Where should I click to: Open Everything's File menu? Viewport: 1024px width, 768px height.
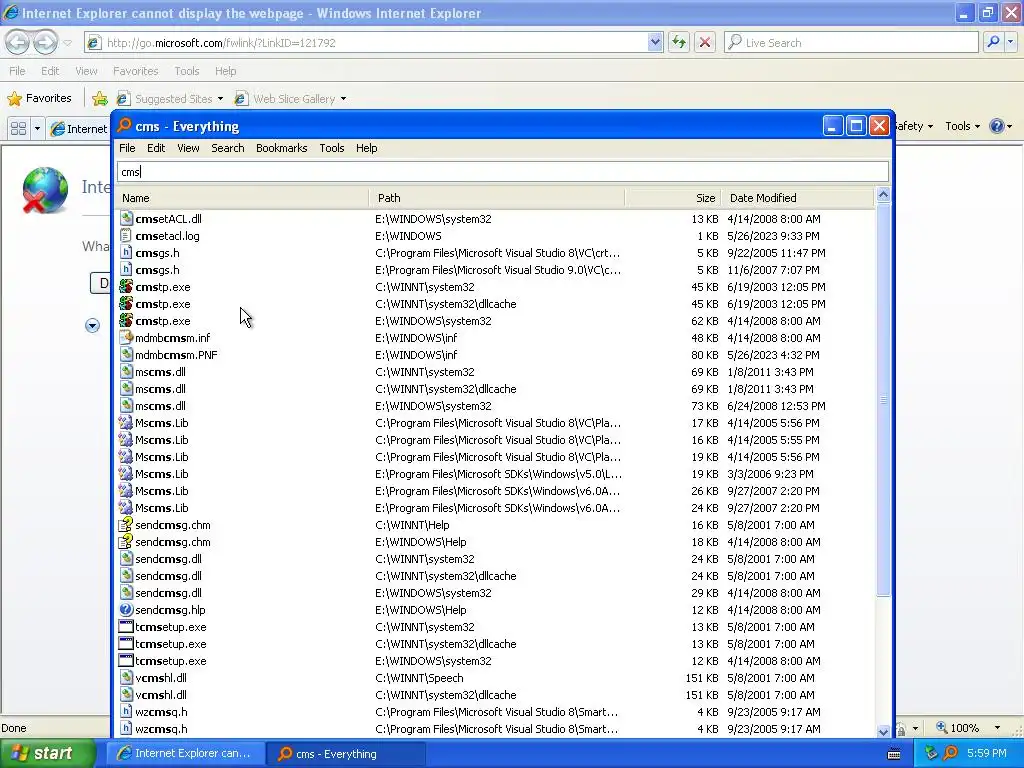pyautogui.click(x=127, y=148)
